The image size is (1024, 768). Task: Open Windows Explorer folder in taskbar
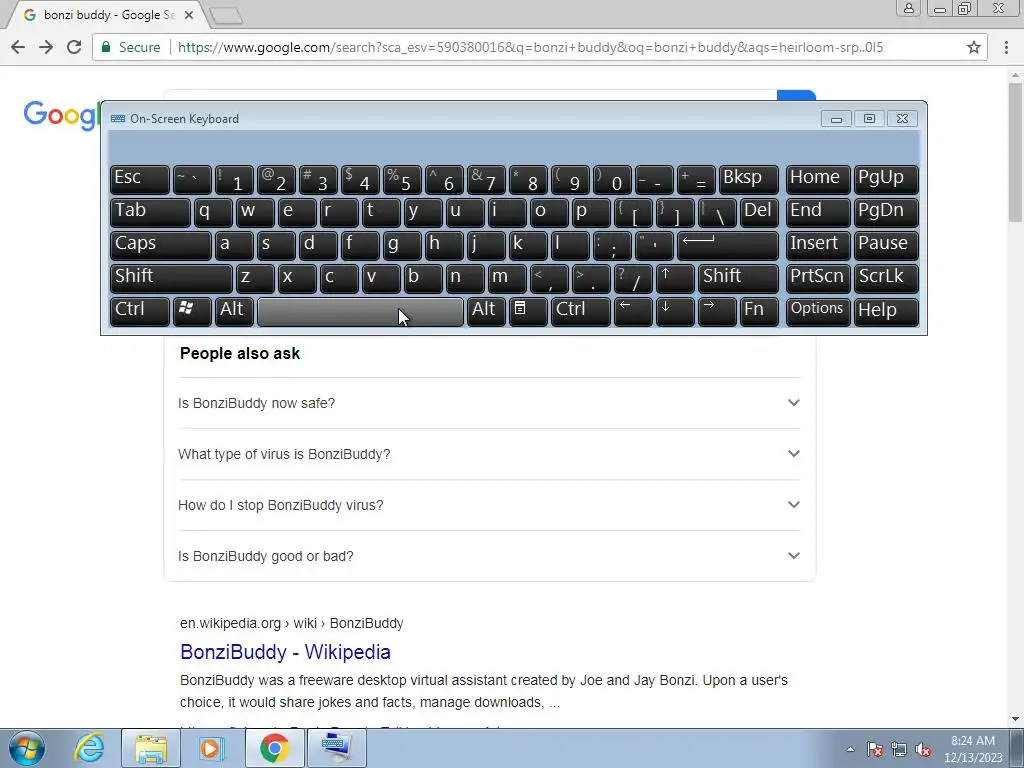151,748
